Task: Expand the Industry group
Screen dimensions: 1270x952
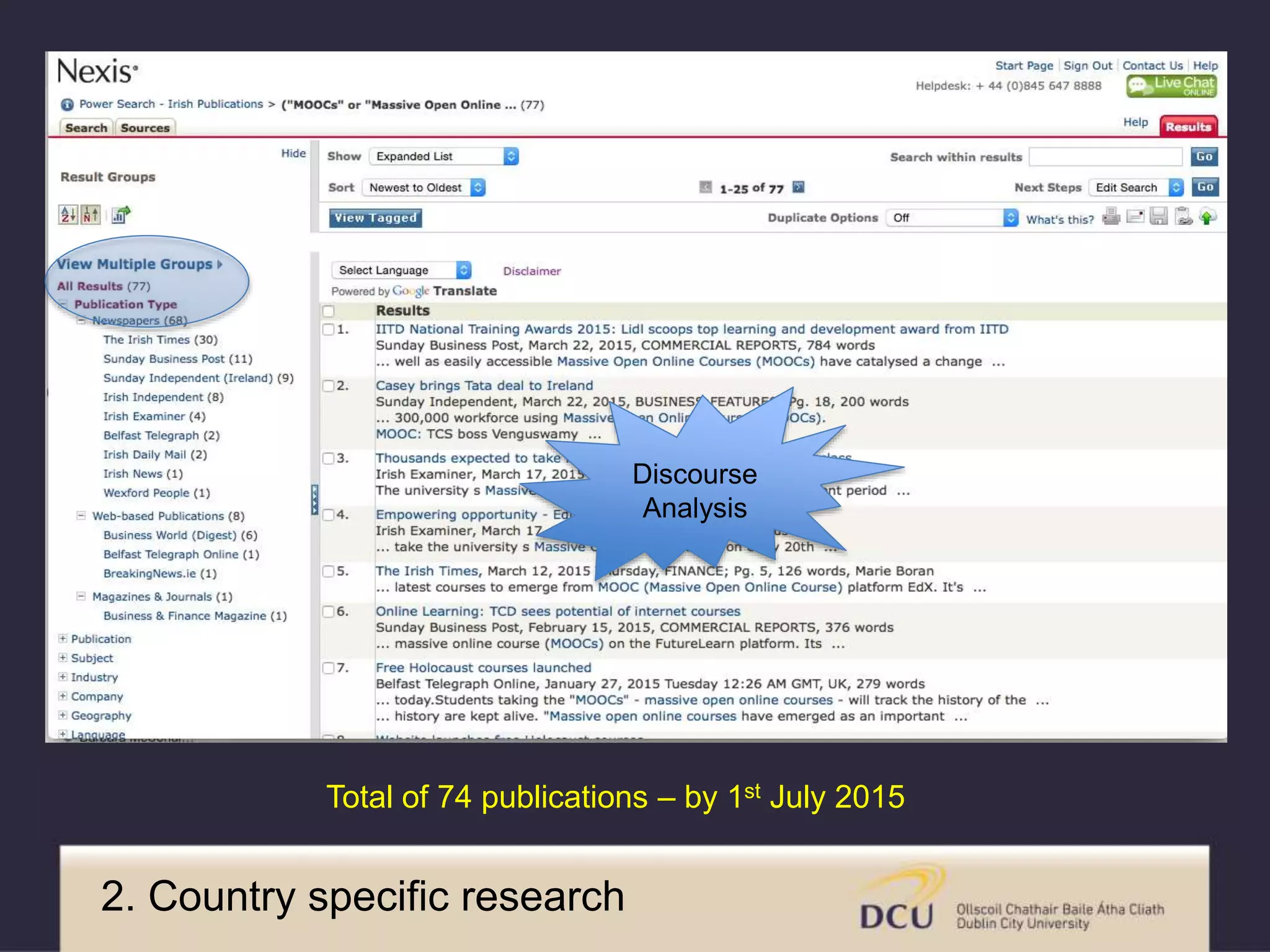Action: (x=63, y=677)
